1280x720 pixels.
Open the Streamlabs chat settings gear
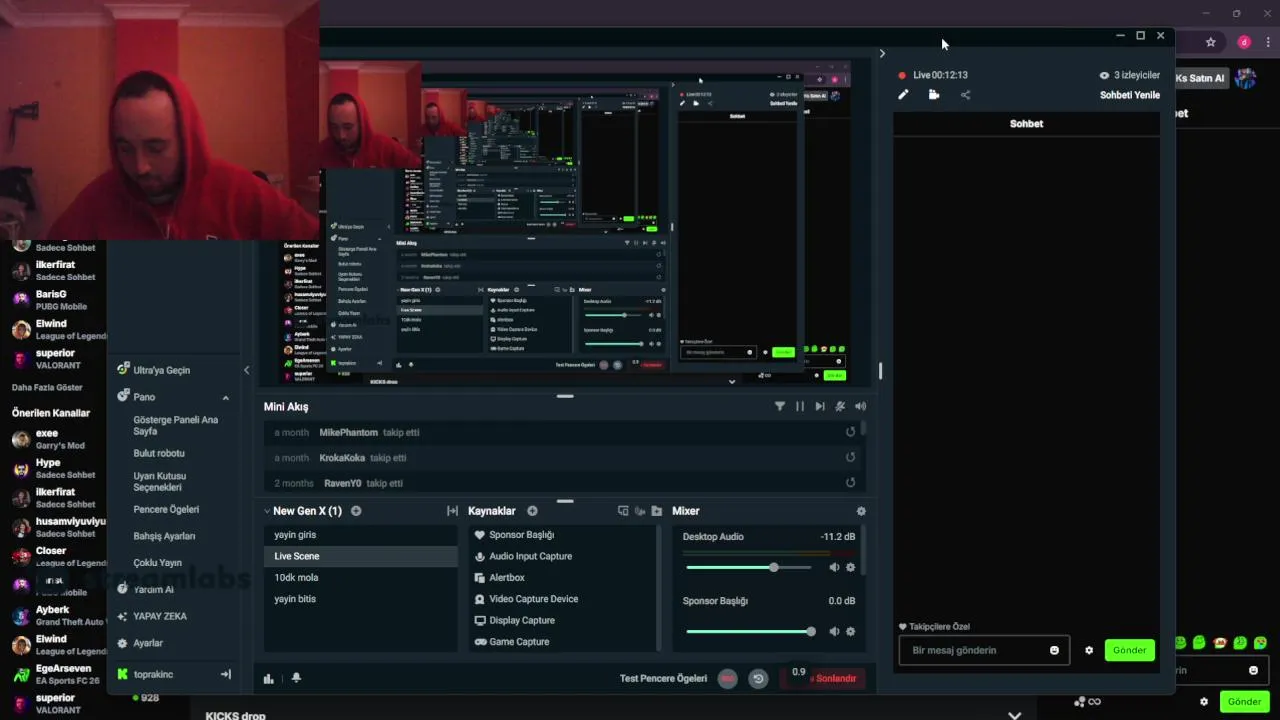pos(1089,650)
